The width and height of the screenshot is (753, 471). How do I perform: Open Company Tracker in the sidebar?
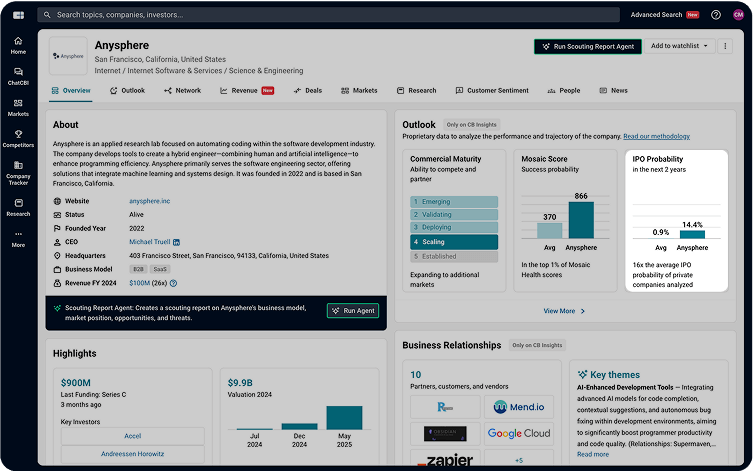[18, 173]
